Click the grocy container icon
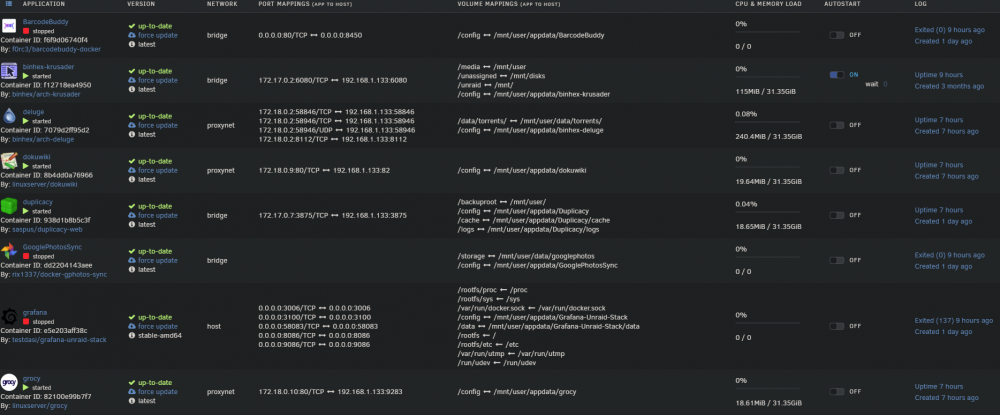The image size is (1000, 415). (9, 382)
